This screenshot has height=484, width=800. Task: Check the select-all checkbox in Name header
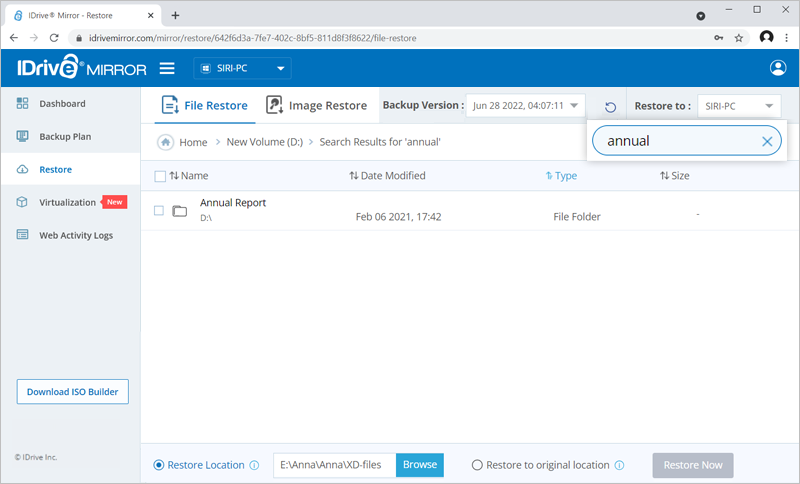(160, 176)
